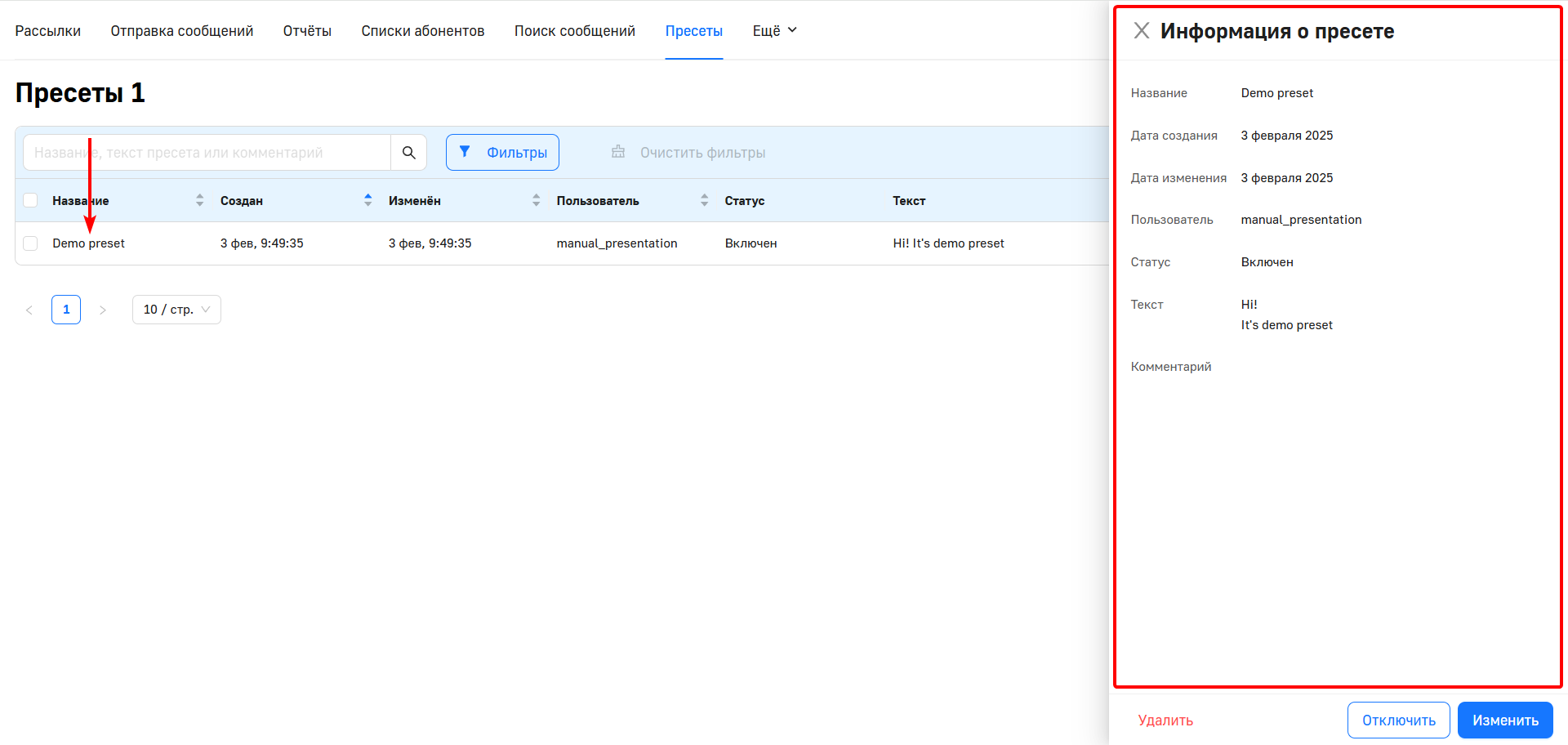Close the preset information panel
The width and height of the screenshot is (1568, 745).
[1141, 31]
